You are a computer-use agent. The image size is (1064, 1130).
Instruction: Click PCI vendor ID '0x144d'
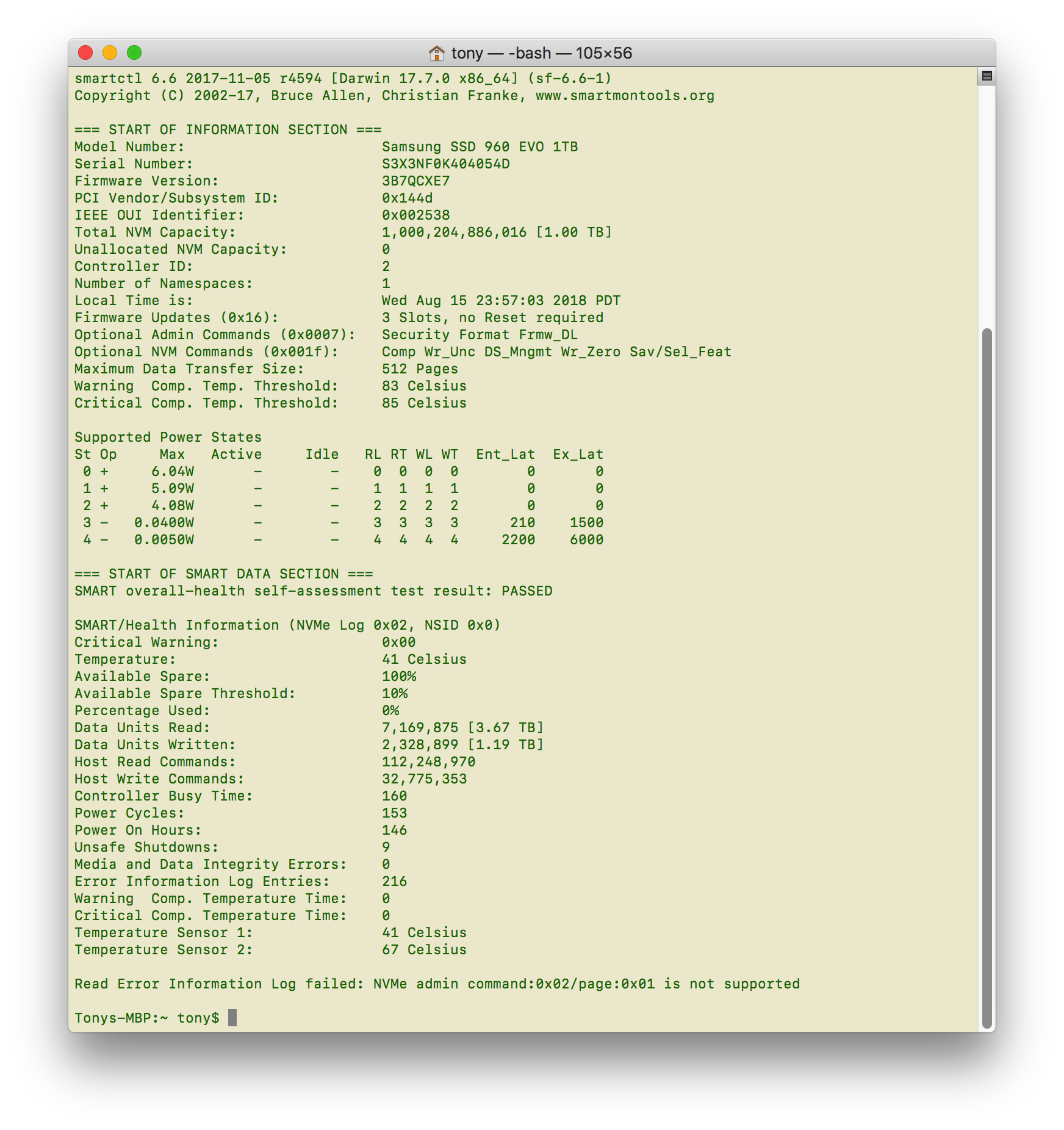[408, 198]
